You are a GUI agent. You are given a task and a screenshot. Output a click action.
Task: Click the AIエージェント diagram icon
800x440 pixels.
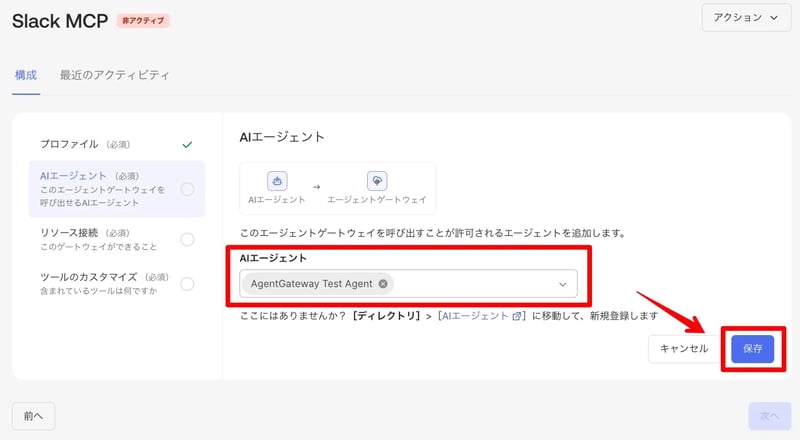[277, 181]
